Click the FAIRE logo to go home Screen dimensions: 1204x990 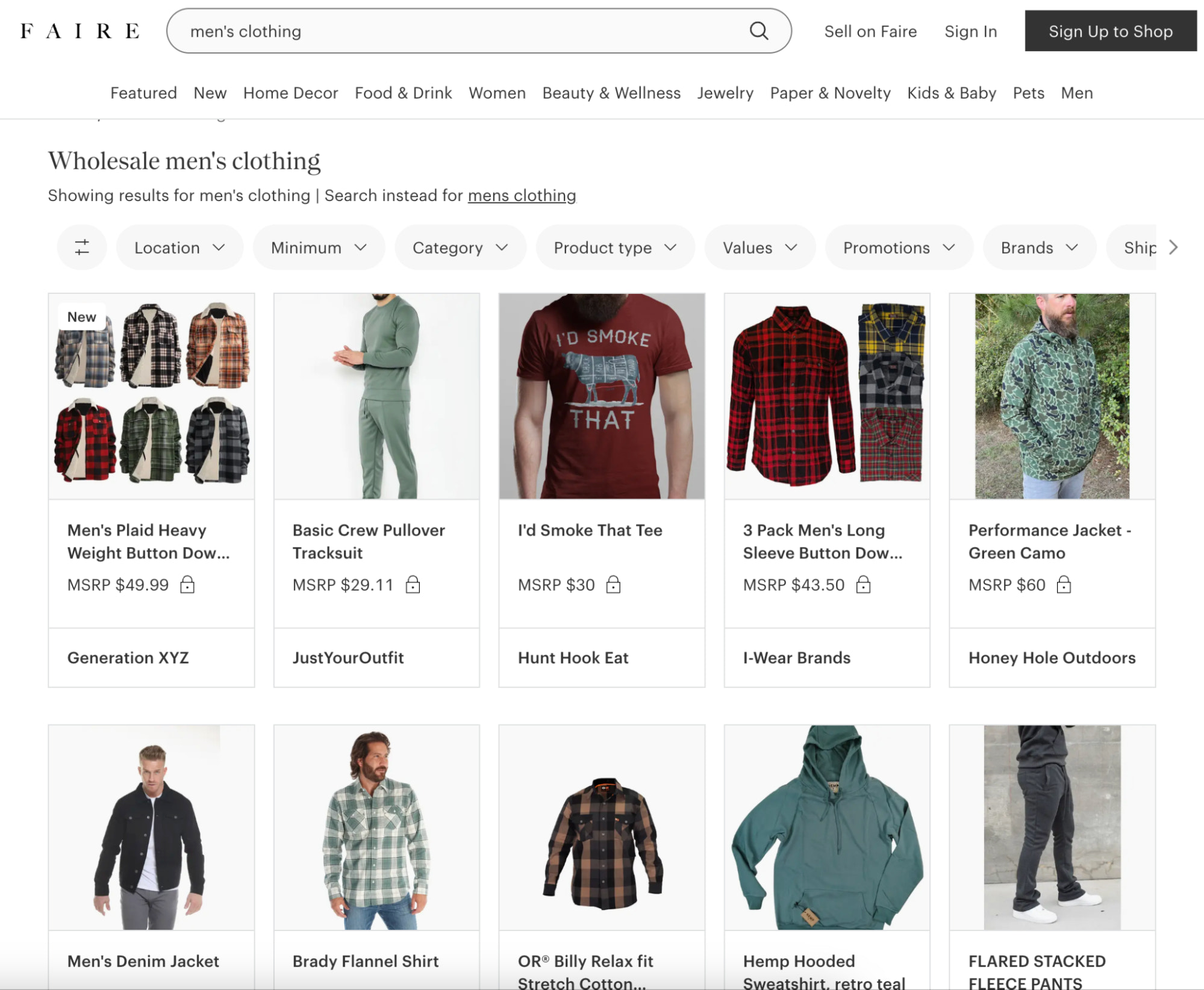coord(78,30)
